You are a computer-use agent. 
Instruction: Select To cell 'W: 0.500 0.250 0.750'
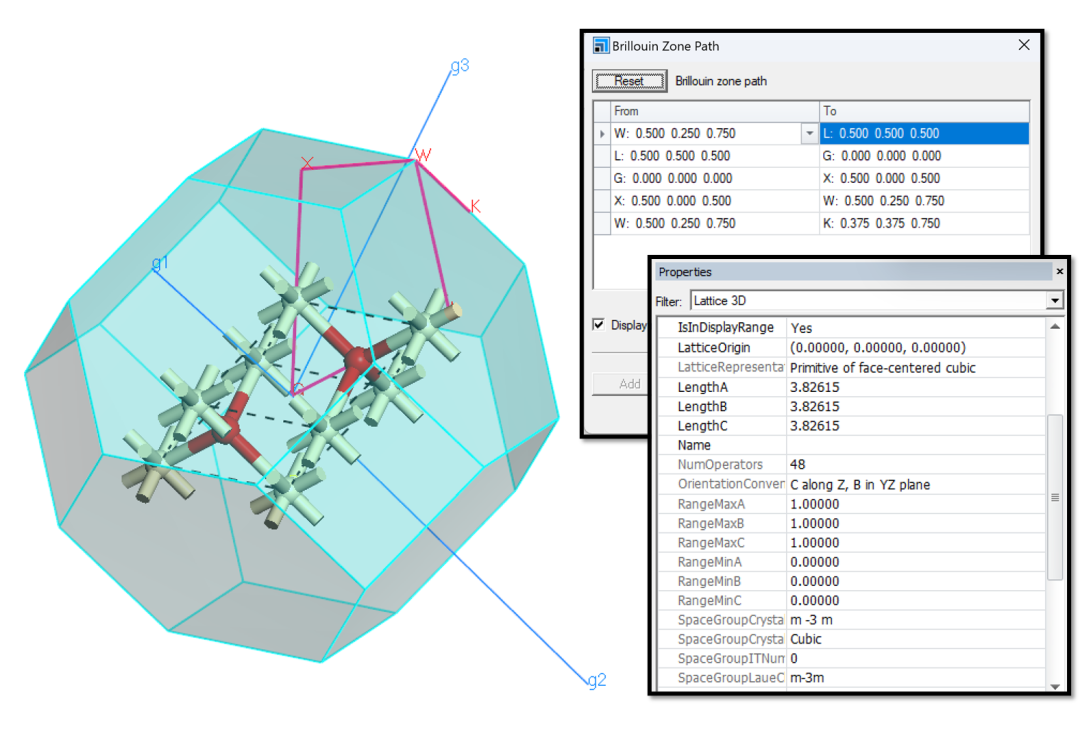click(924, 201)
